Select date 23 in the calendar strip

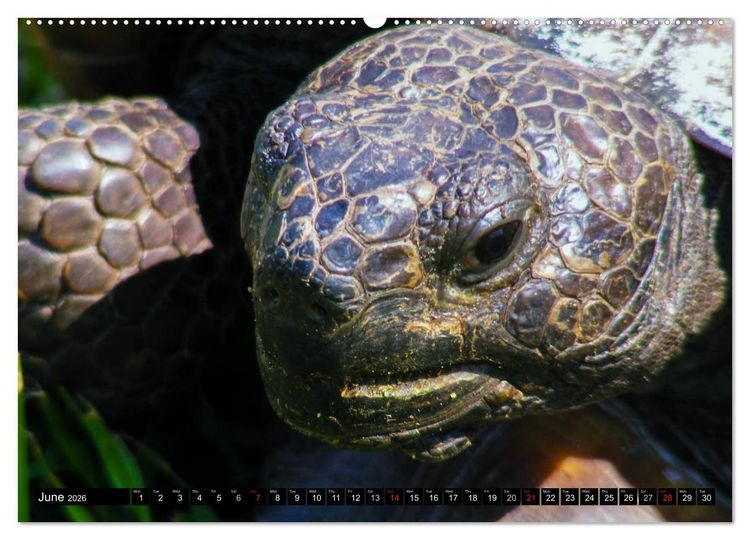(571, 496)
